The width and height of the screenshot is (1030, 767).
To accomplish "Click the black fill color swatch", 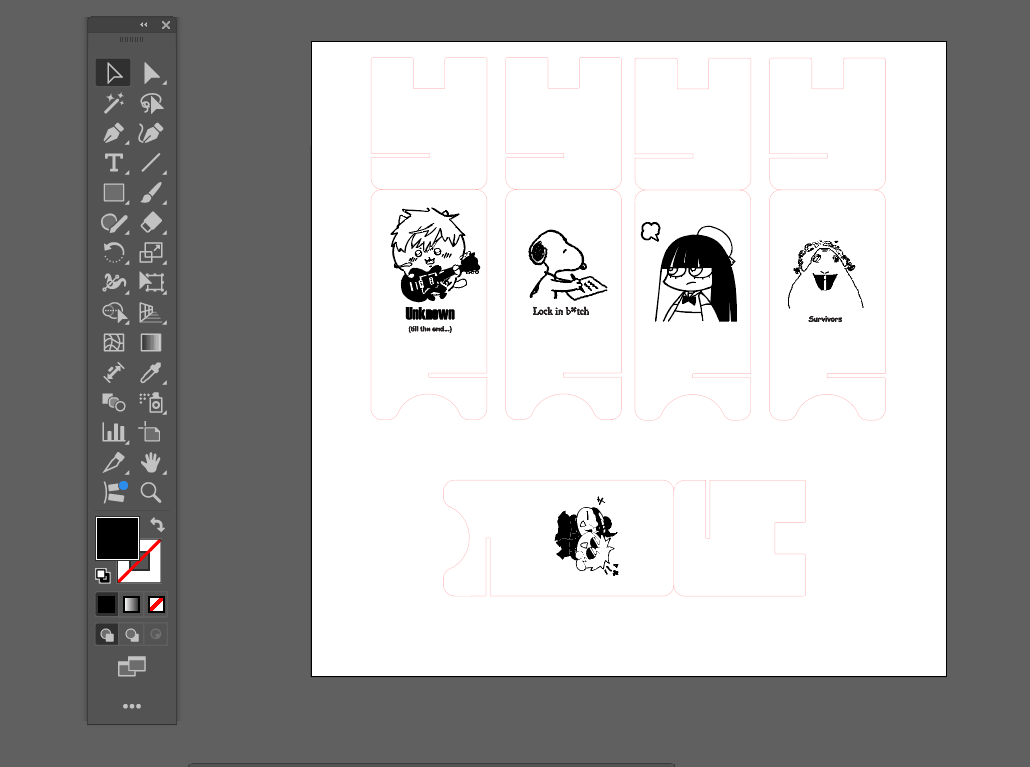I will [117, 537].
